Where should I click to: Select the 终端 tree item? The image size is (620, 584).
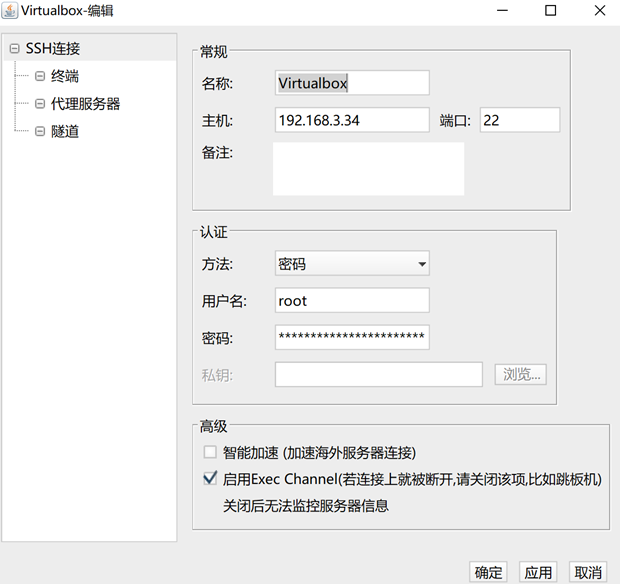pyautogui.click(x=64, y=76)
